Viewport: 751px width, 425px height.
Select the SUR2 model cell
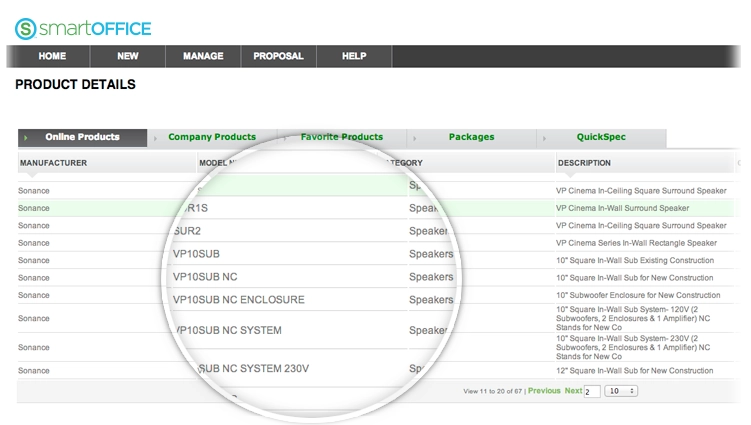coord(187,231)
